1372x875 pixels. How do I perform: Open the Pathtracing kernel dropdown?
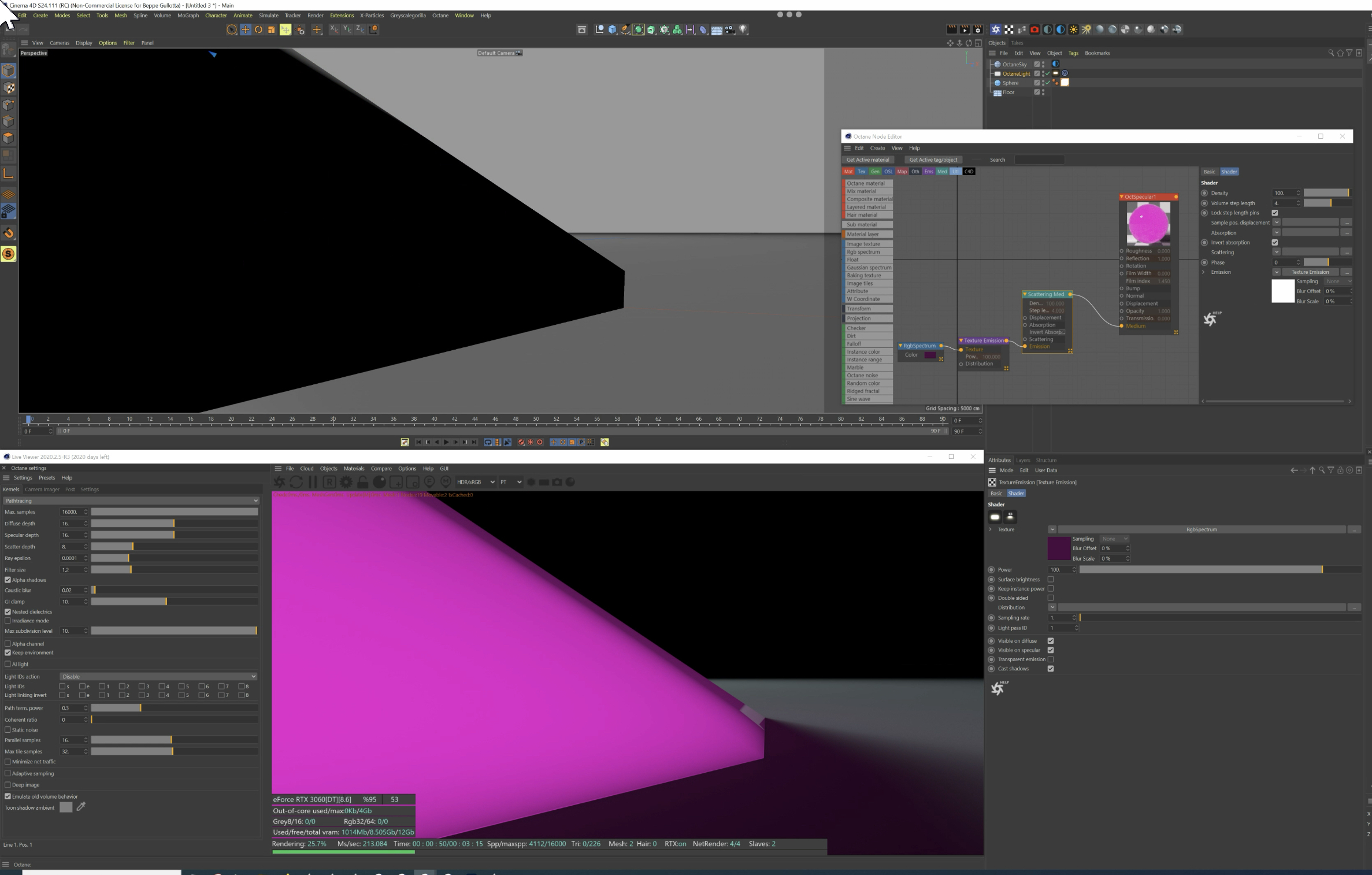[x=131, y=500]
